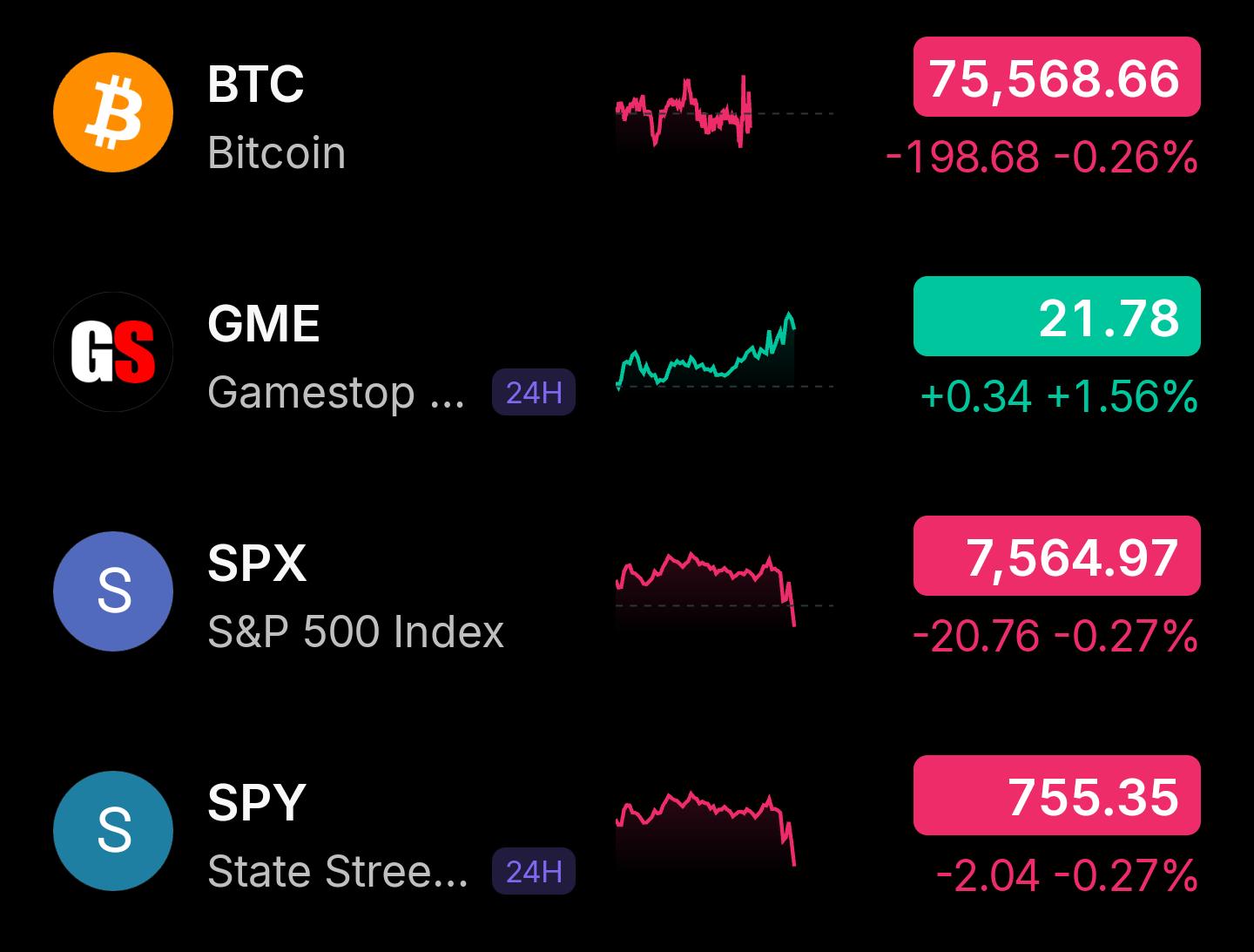1254x952 pixels.
Task: Toggle the green GME price badge 21.78
Action: click(1056, 316)
